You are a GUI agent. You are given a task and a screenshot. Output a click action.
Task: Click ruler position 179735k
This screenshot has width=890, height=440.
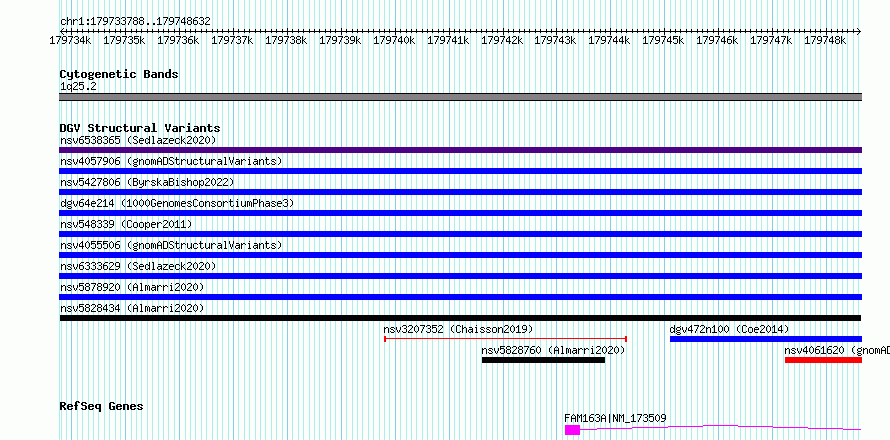(124, 41)
